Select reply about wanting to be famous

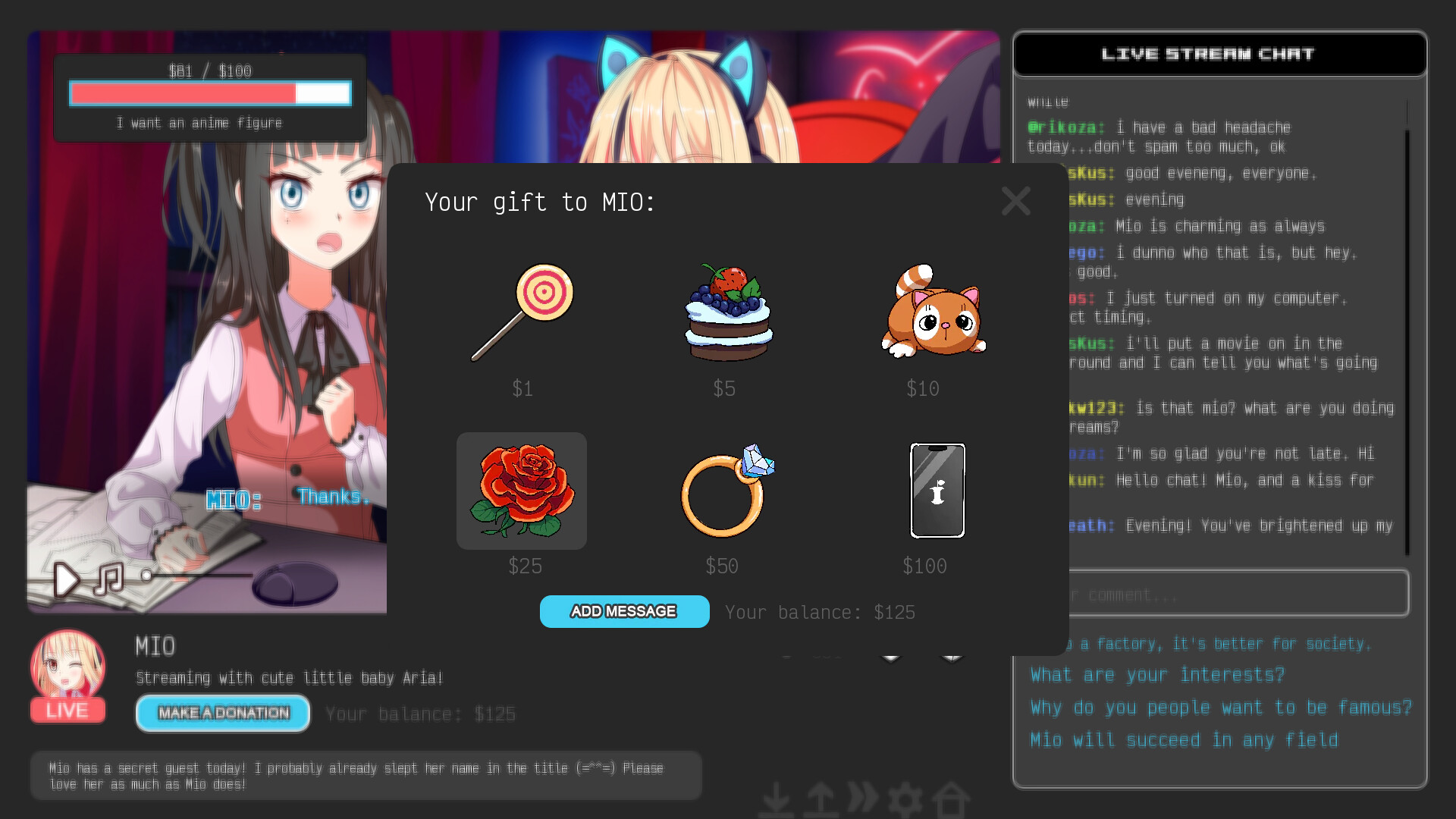tap(1220, 708)
